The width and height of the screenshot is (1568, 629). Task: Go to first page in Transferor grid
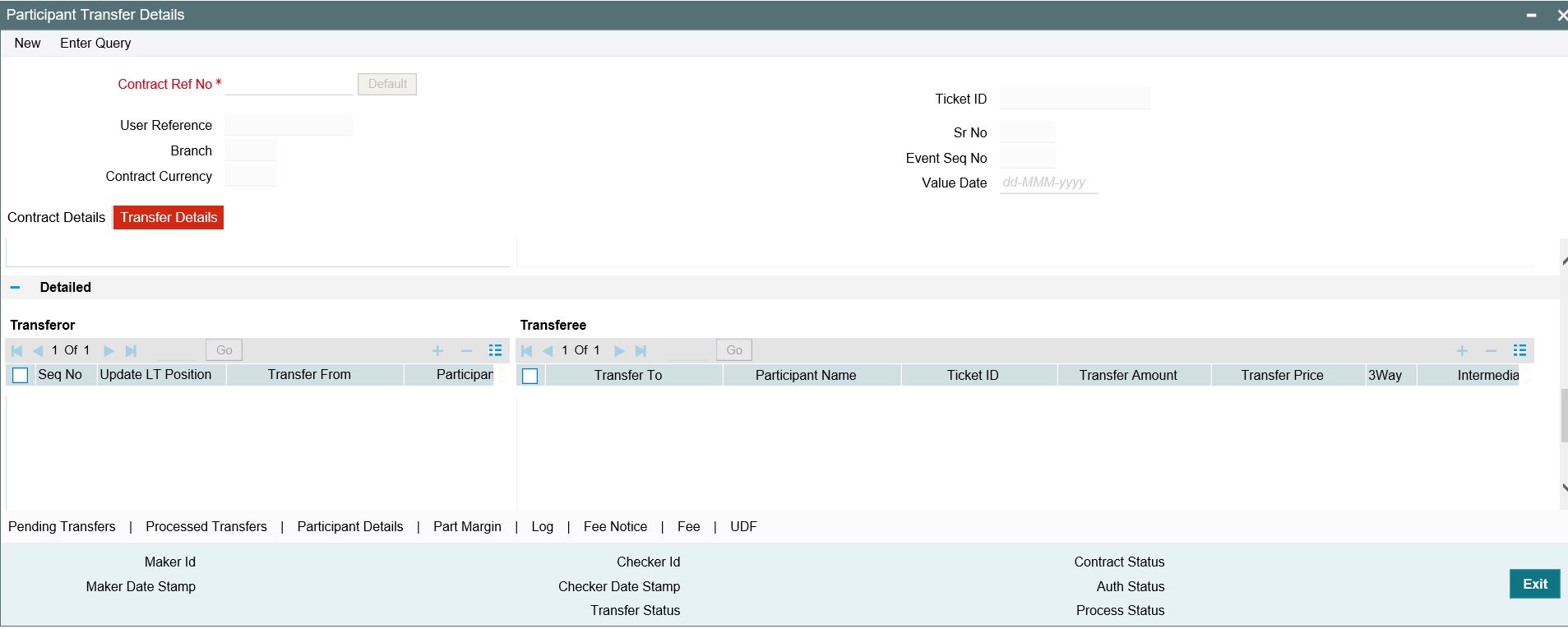point(16,351)
